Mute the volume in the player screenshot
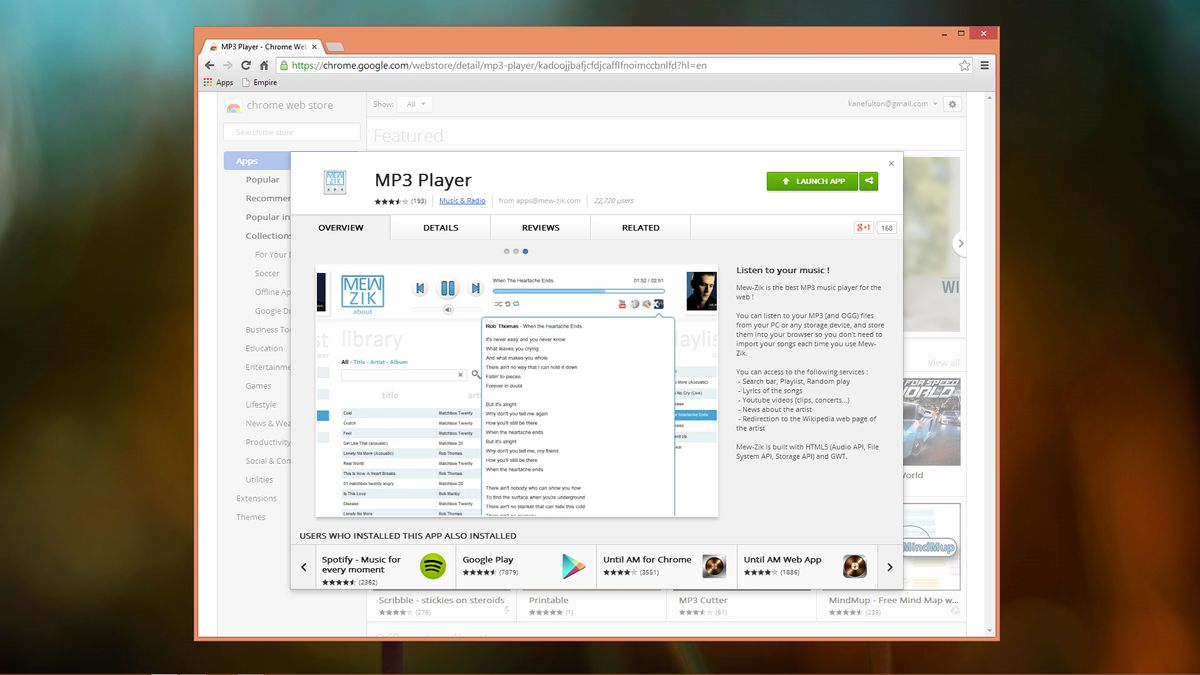The height and width of the screenshot is (675, 1200). click(x=449, y=309)
